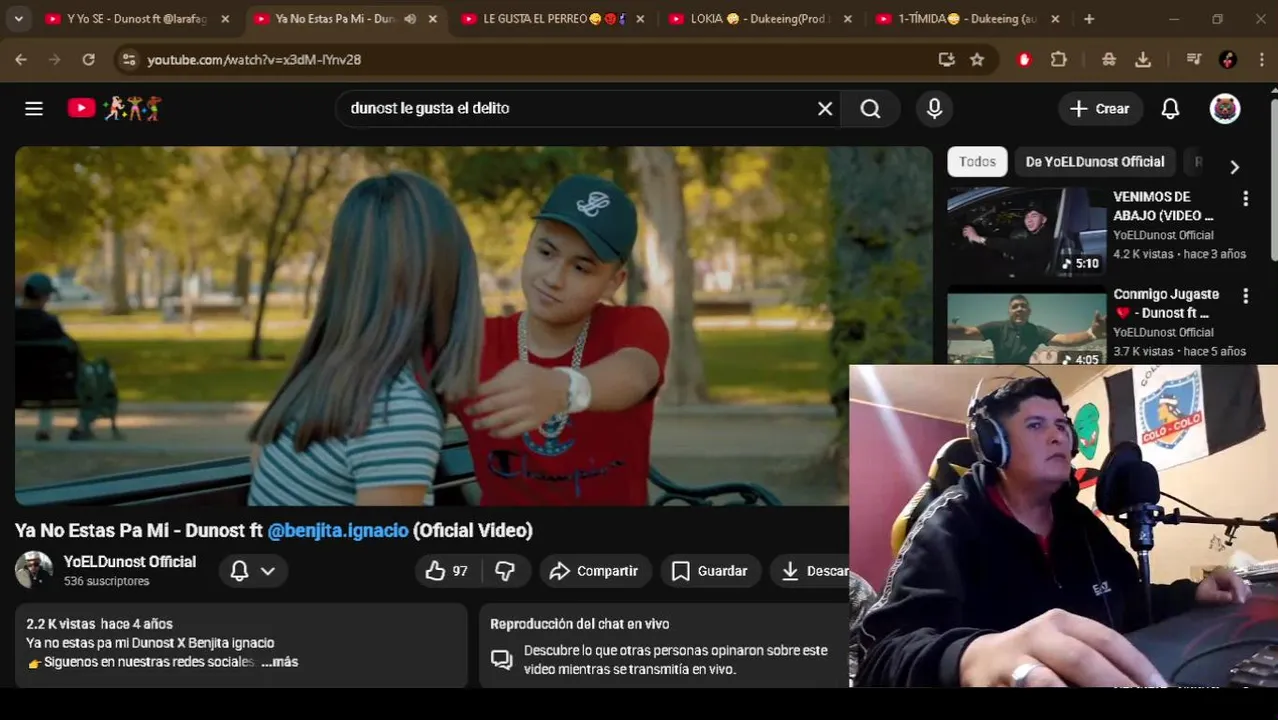
Task: Like the video with thumbs up
Action: (x=447, y=571)
